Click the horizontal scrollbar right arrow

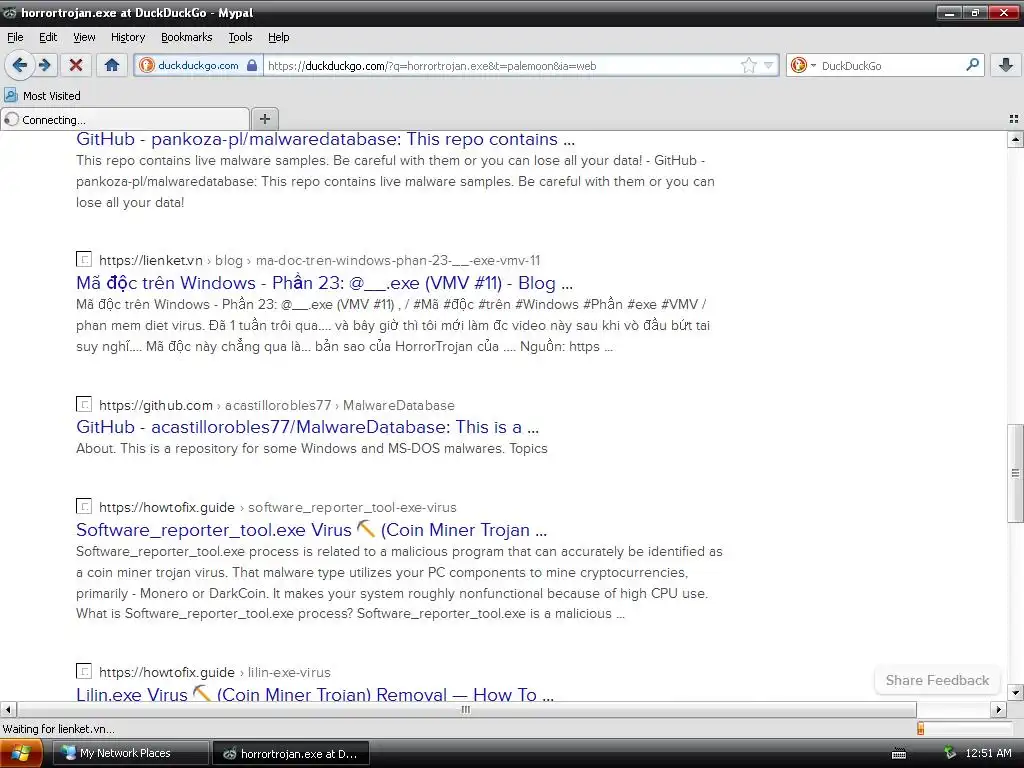coord(998,709)
